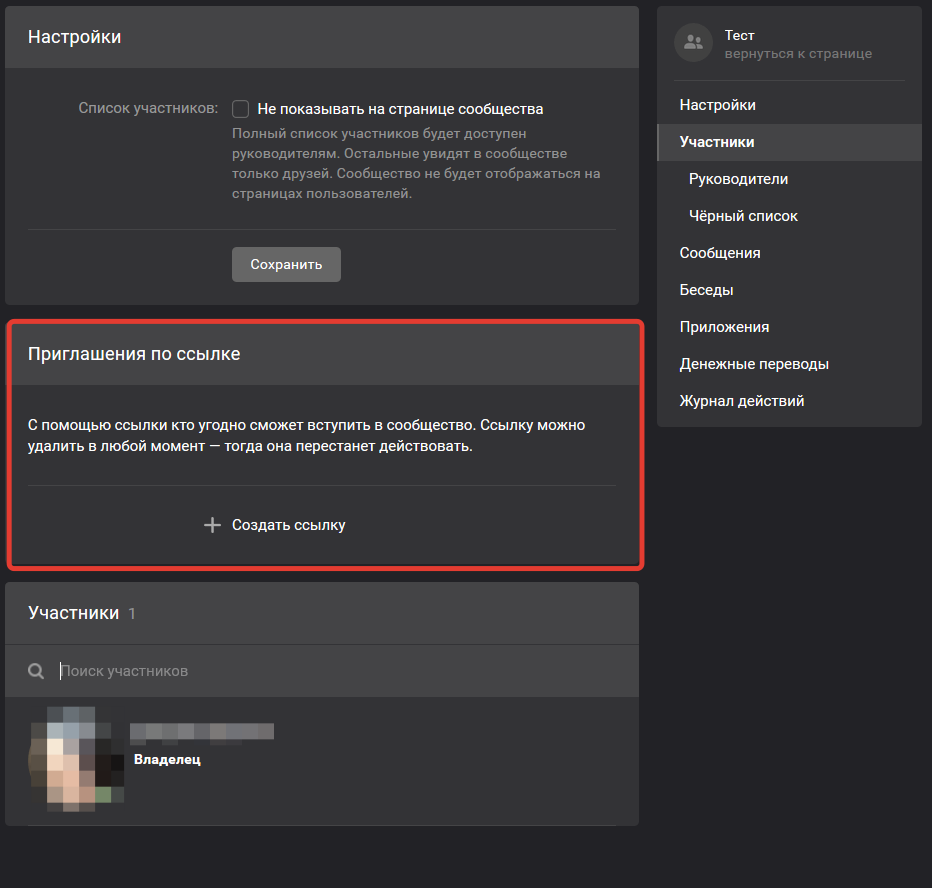Switch to the Сообщения section

[720, 253]
